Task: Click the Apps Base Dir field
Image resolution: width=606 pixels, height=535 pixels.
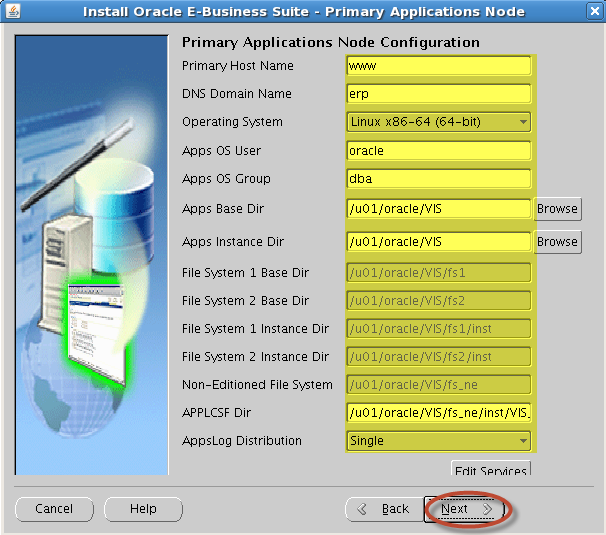Action: click(438, 209)
